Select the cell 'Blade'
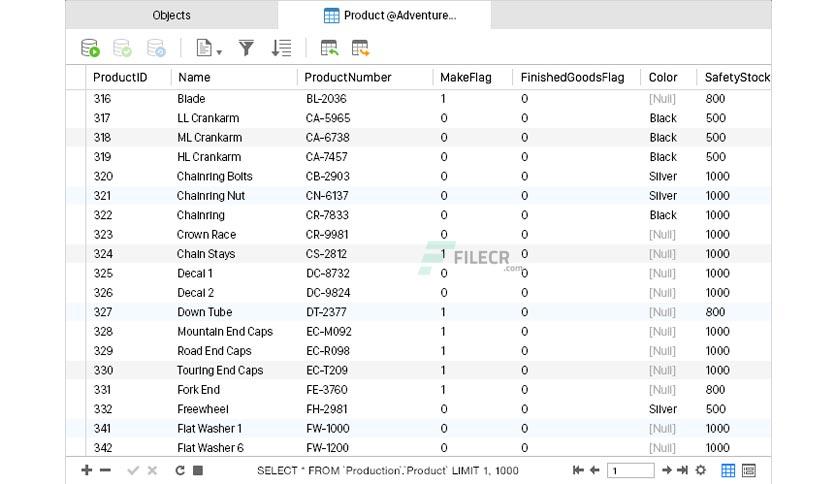 point(191,99)
